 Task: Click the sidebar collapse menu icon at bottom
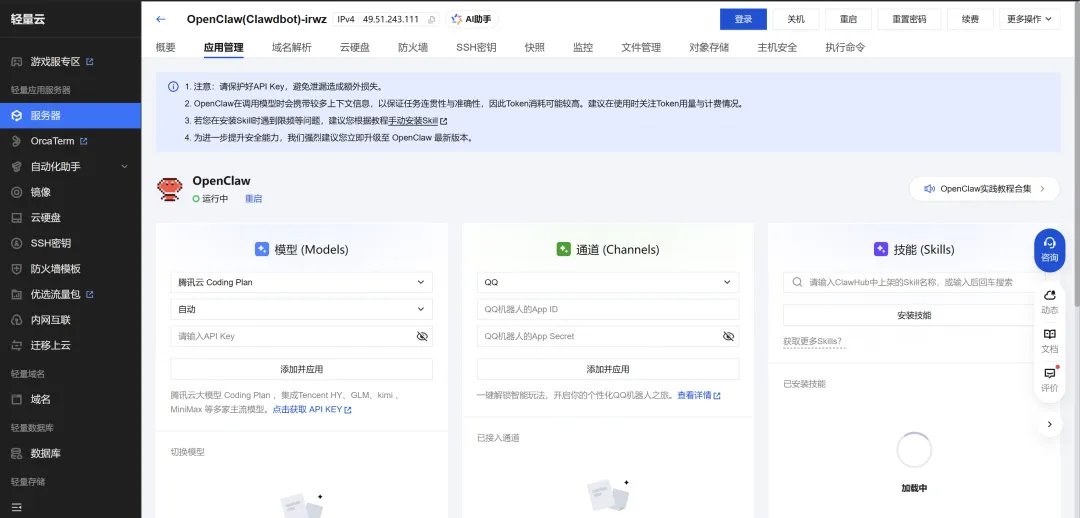(x=17, y=508)
